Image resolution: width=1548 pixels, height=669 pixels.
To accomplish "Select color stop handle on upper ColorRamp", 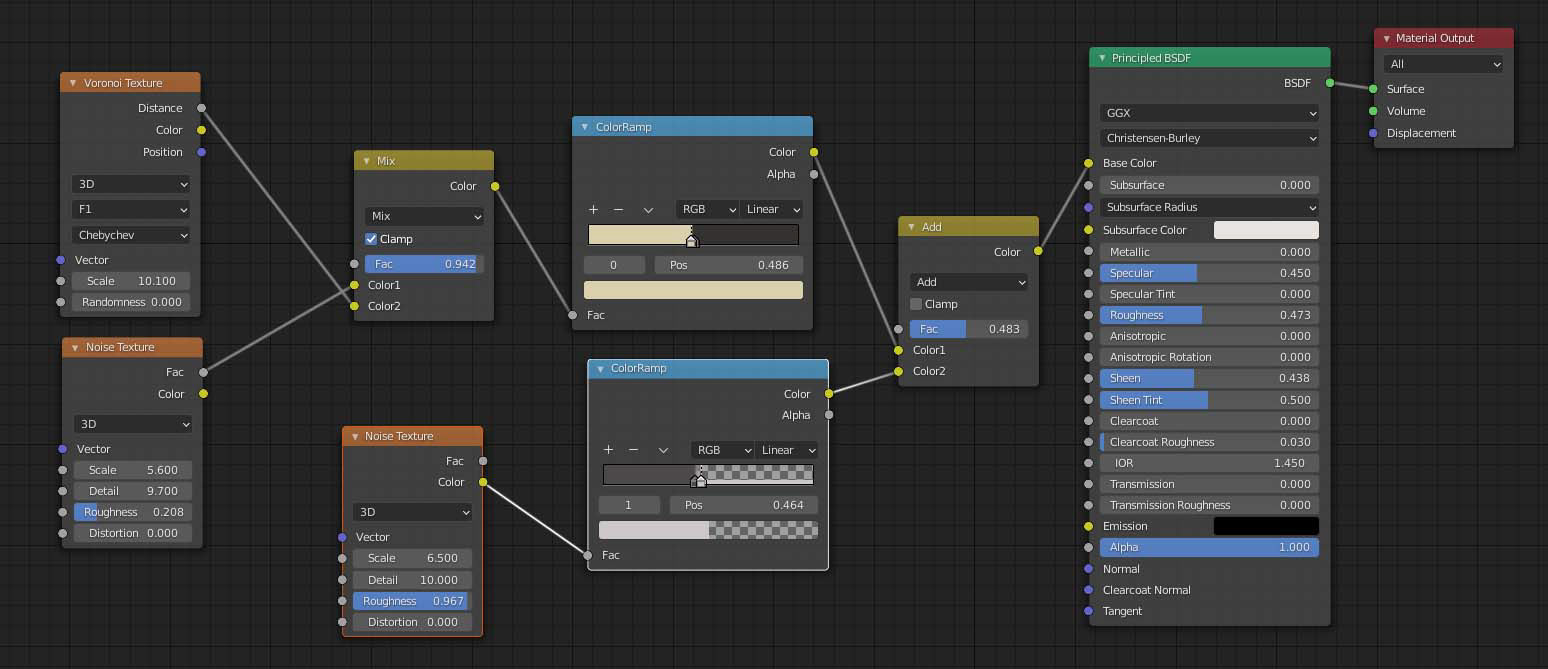I will (691, 240).
